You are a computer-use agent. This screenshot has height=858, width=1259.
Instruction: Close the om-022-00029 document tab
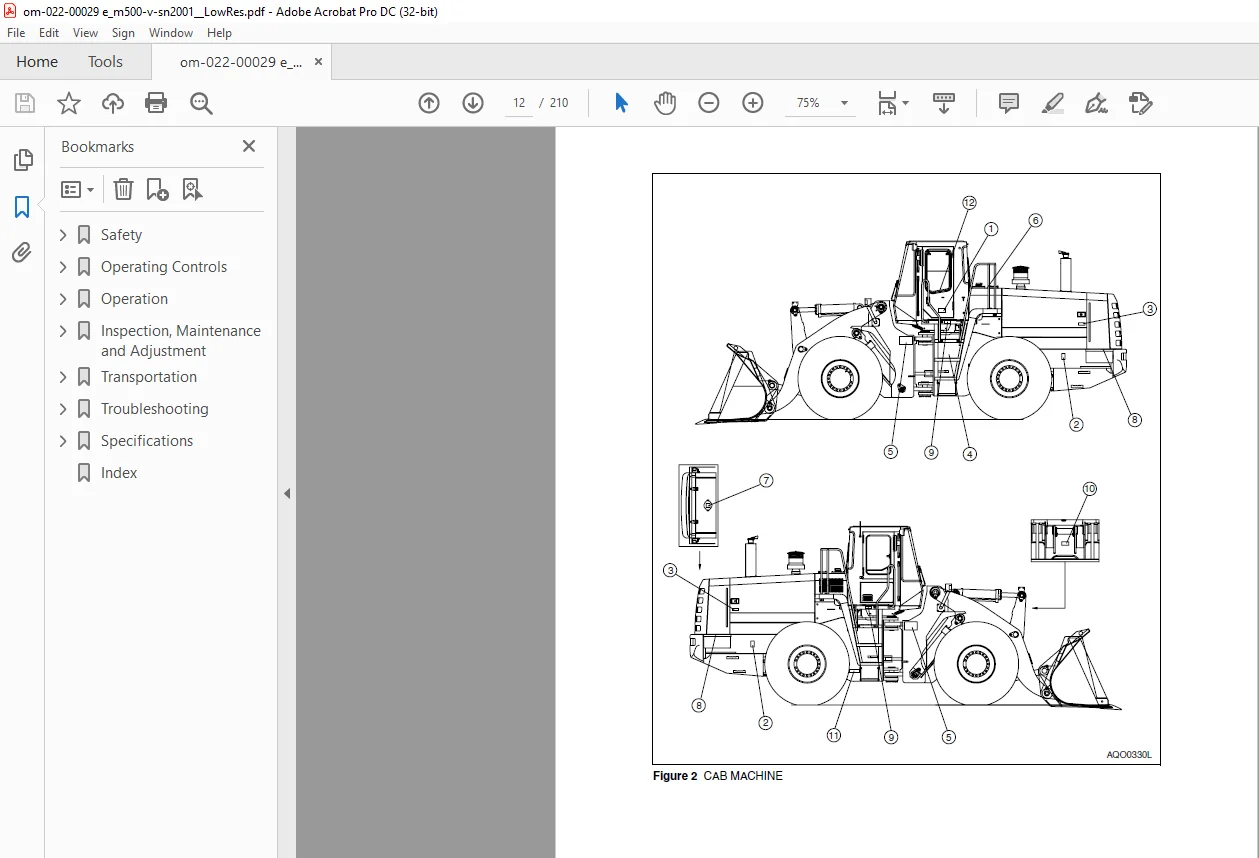[318, 62]
